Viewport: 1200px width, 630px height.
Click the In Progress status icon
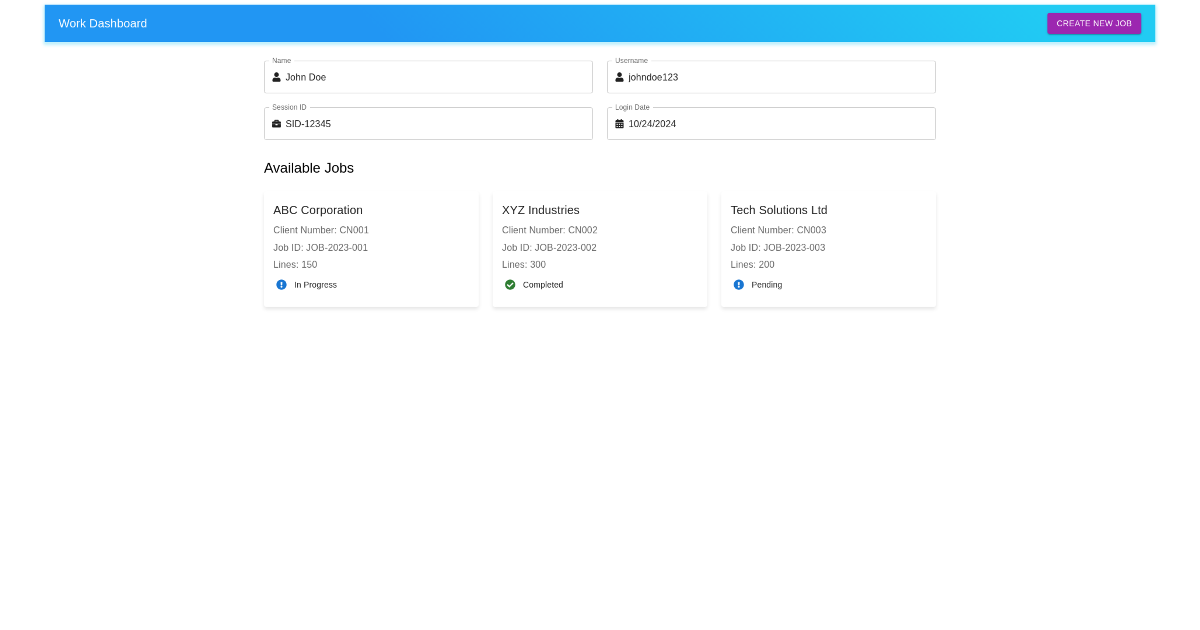[x=281, y=285]
